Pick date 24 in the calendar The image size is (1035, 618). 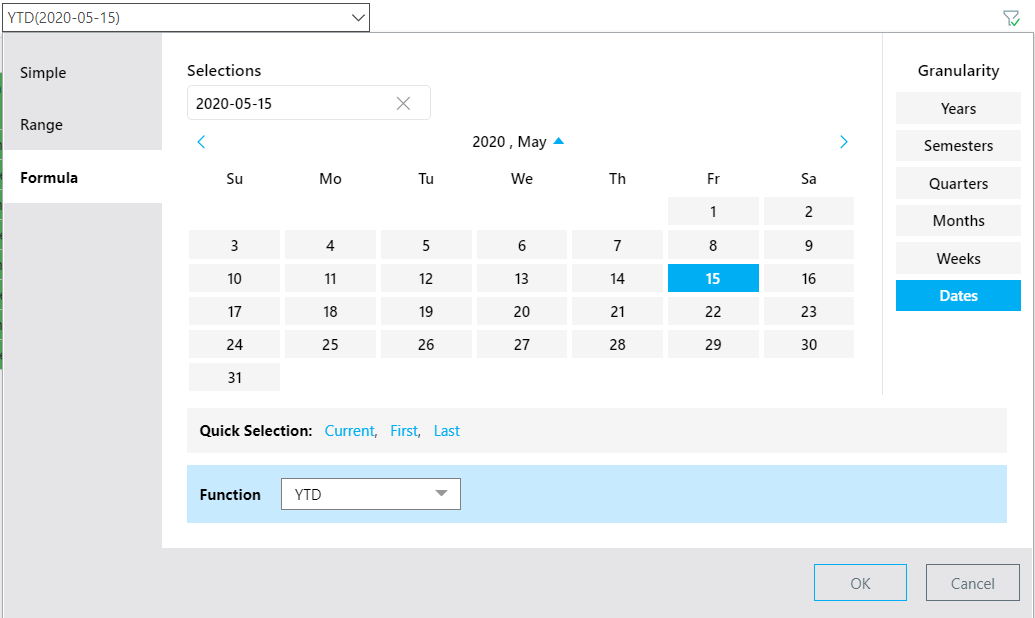(x=234, y=344)
